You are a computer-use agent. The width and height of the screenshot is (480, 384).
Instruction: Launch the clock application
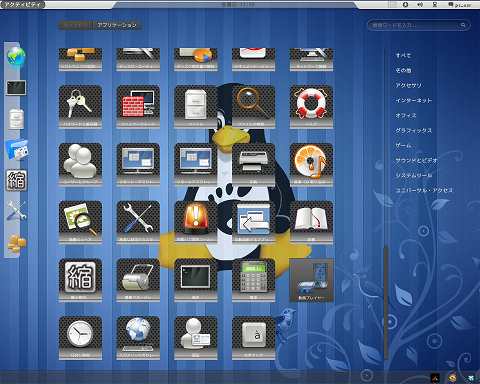coord(80,338)
